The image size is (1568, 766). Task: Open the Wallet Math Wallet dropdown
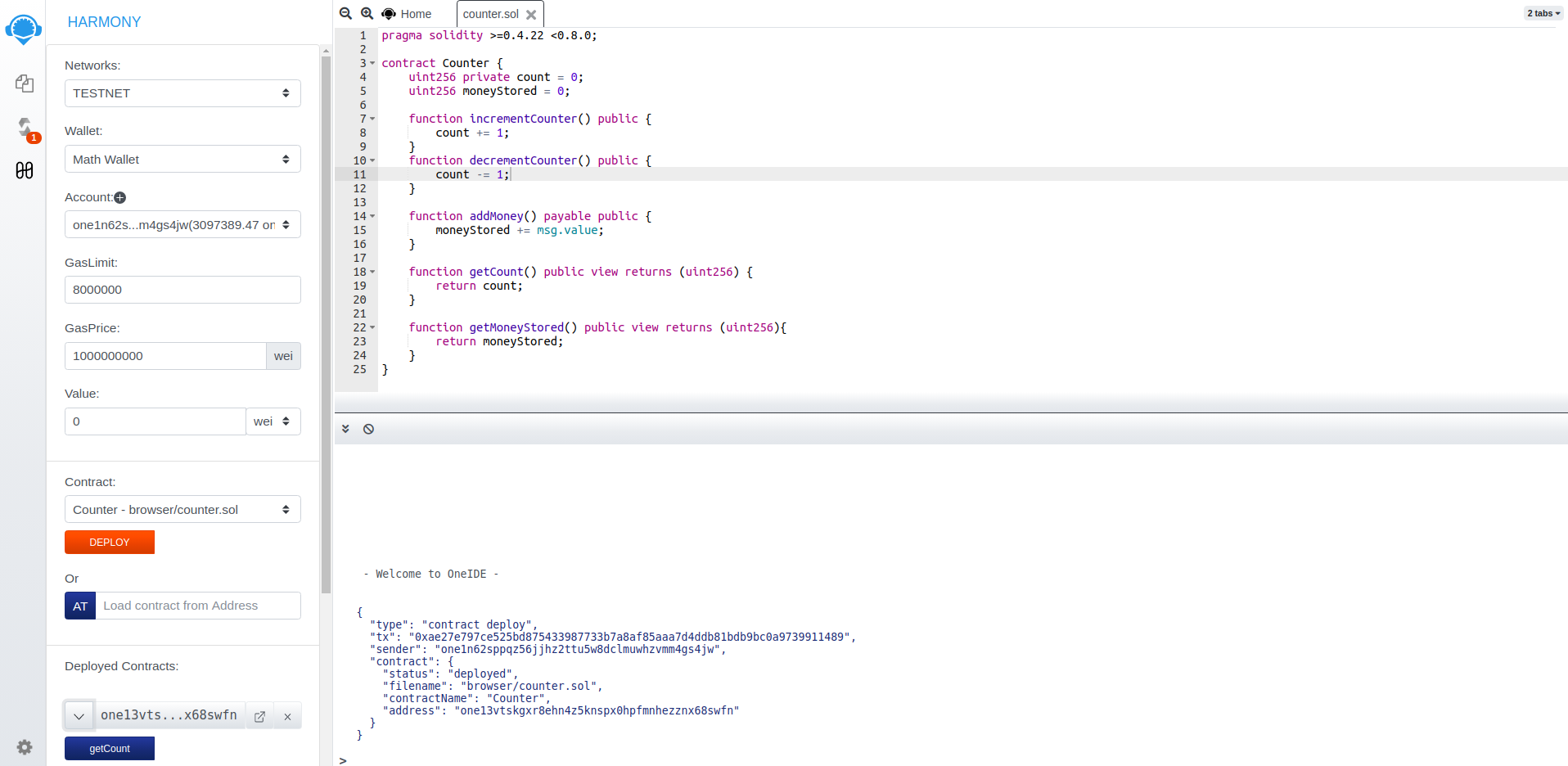182,159
